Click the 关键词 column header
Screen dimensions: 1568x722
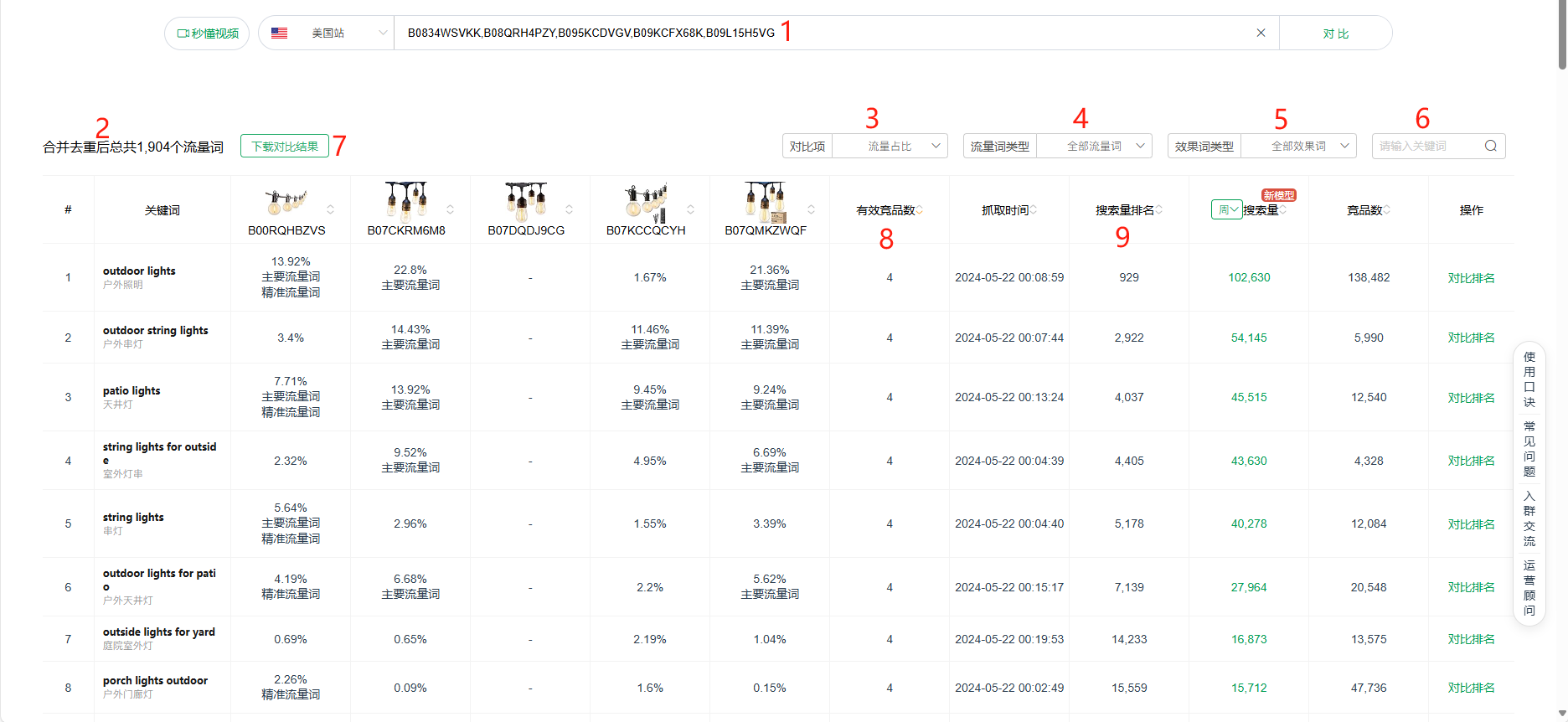pyautogui.click(x=162, y=210)
